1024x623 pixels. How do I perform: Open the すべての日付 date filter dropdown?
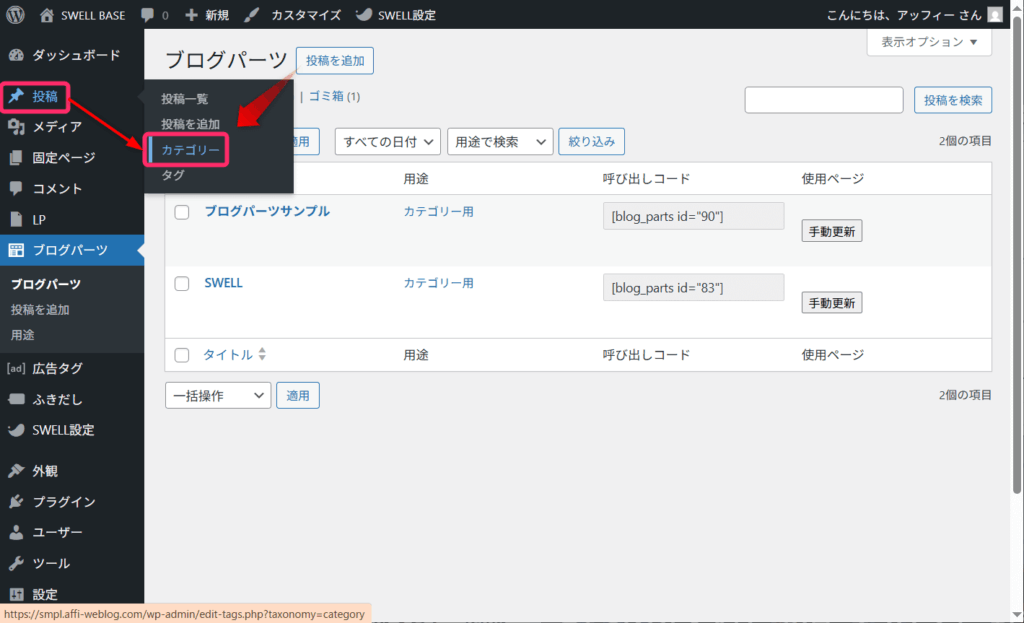pos(388,142)
